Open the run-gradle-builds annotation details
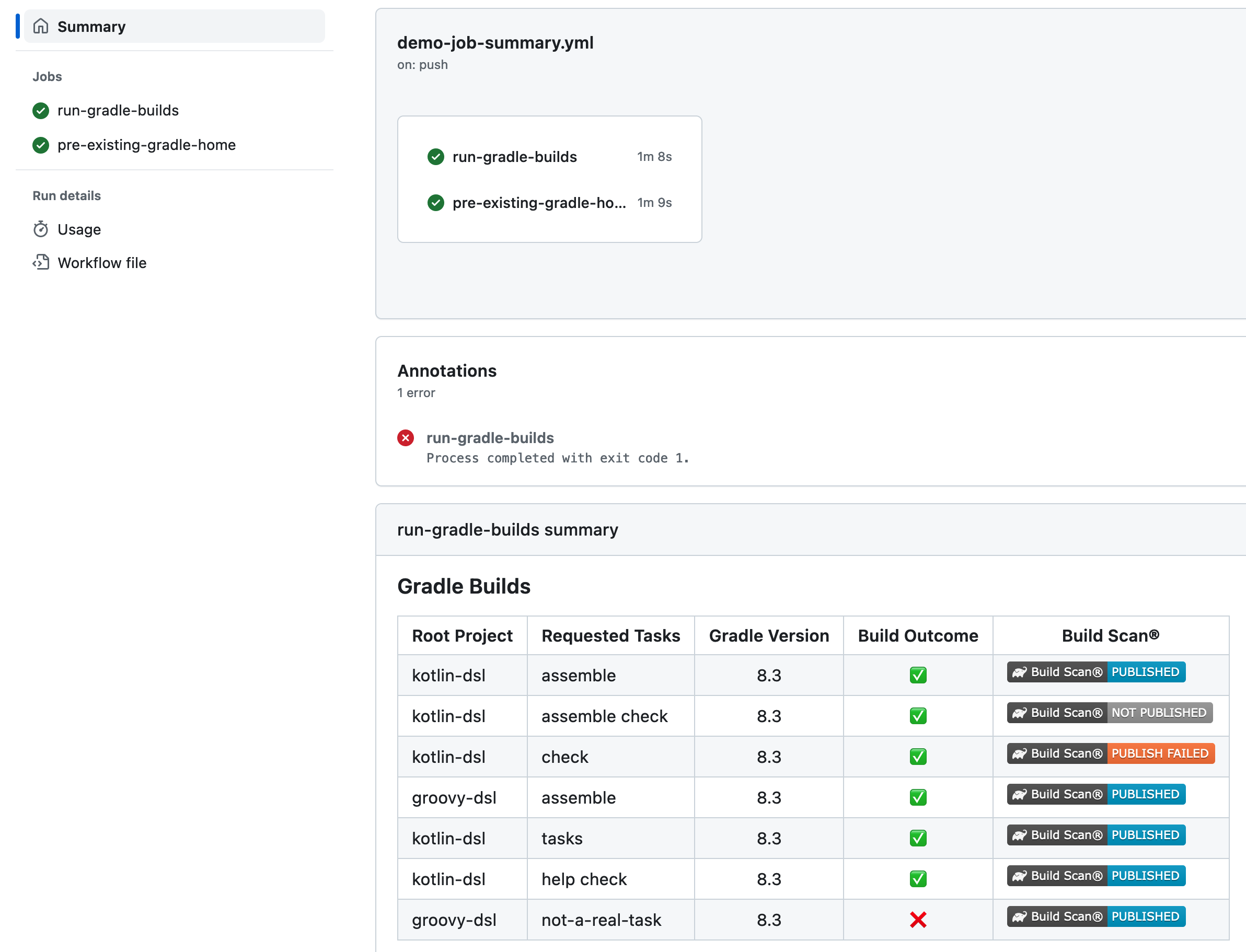 (x=490, y=437)
